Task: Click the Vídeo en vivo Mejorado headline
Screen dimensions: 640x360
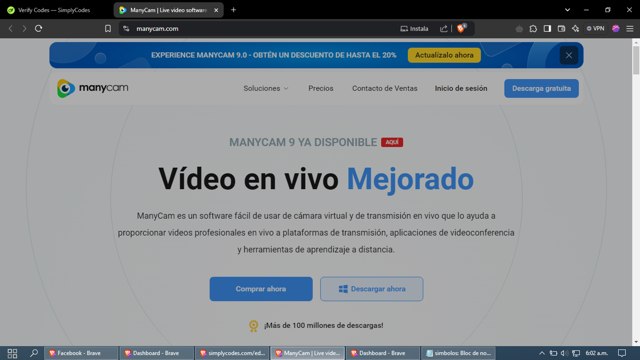Action: [x=316, y=179]
